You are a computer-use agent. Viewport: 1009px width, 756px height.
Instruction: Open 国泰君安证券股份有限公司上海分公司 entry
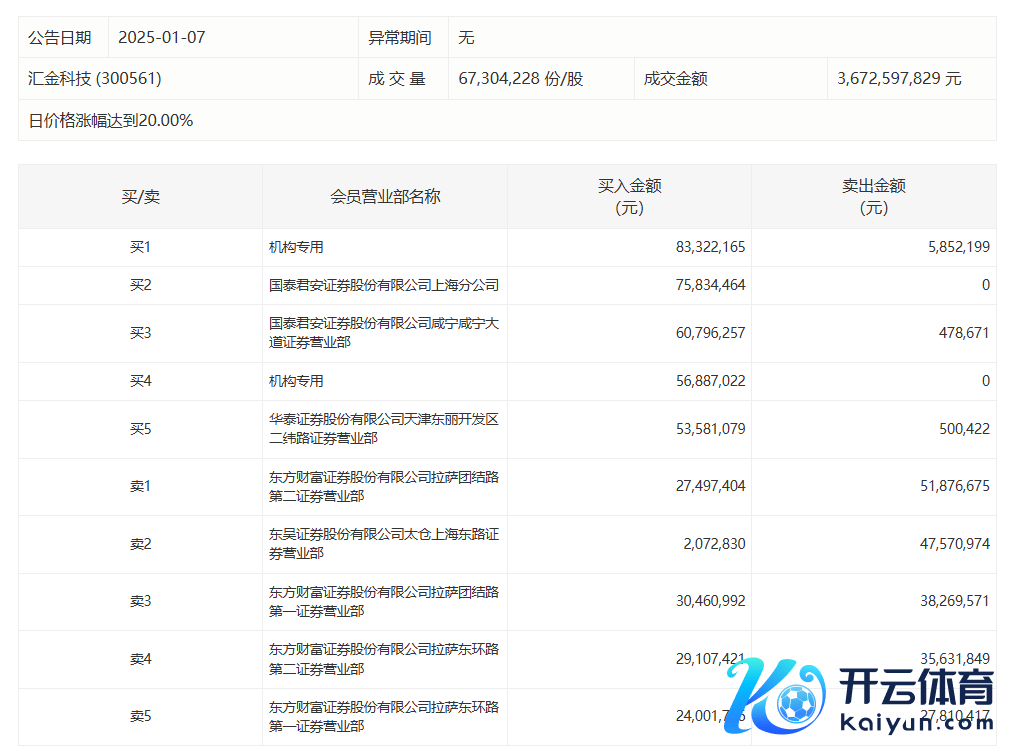coord(384,285)
